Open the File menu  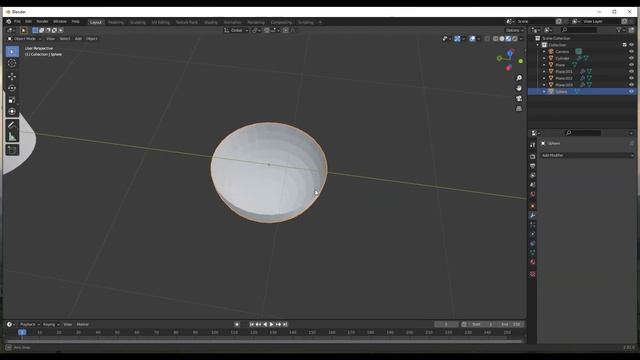17,22
